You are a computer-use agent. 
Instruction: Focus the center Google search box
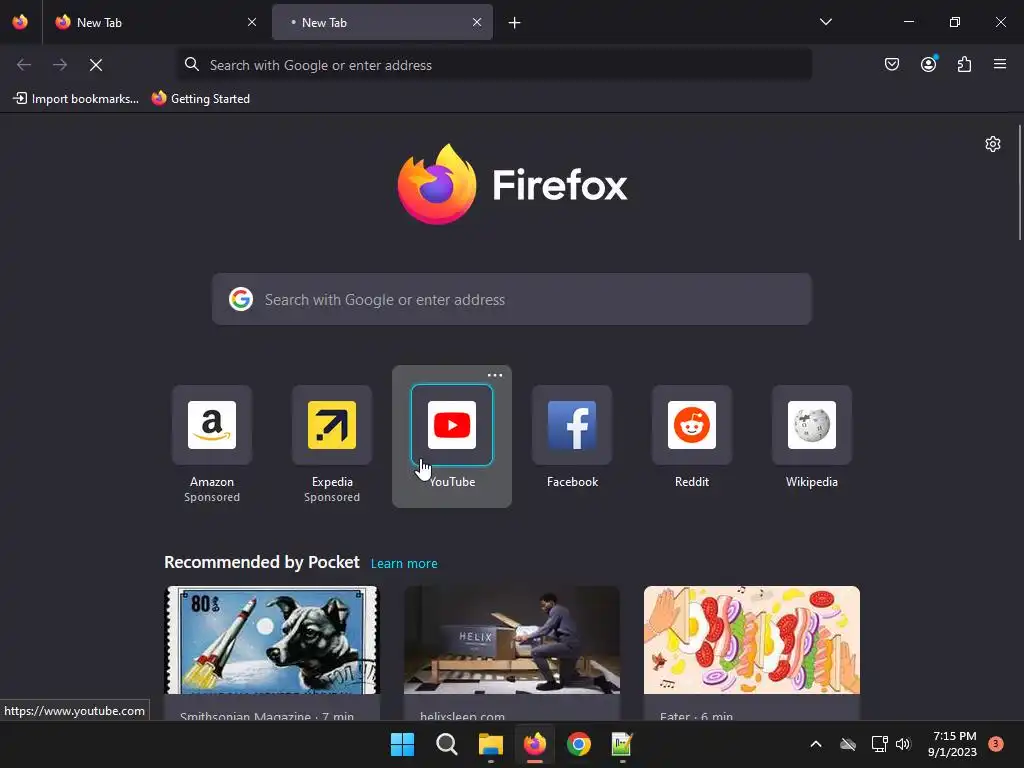[x=511, y=299]
